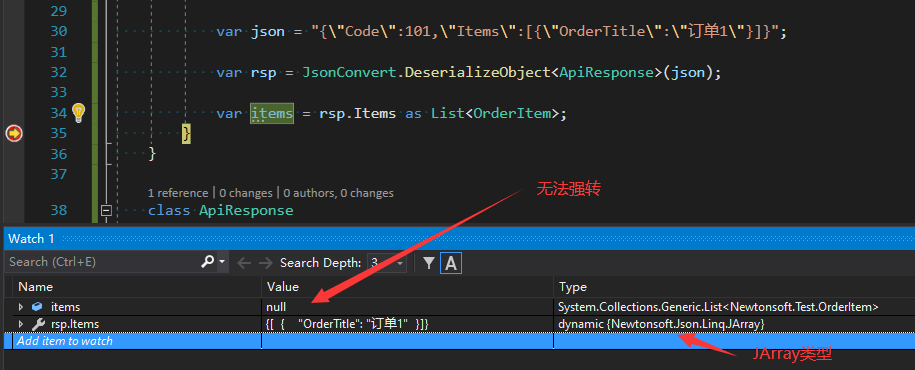
Task: Click the current statement arrow breakpoint on line 35
Action: click(x=14, y=134)
